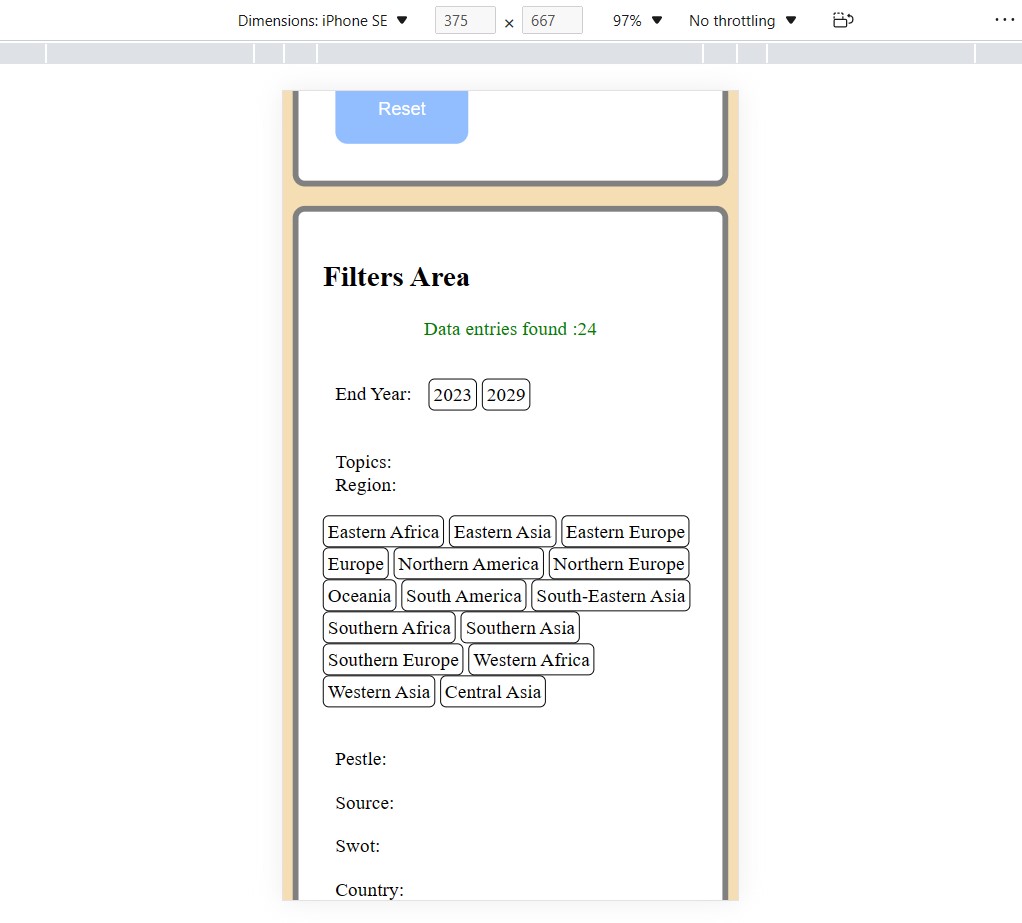Pick the South America region filter
The width and height of the screenshot is (1022, 923).
(x=463, y=595)
